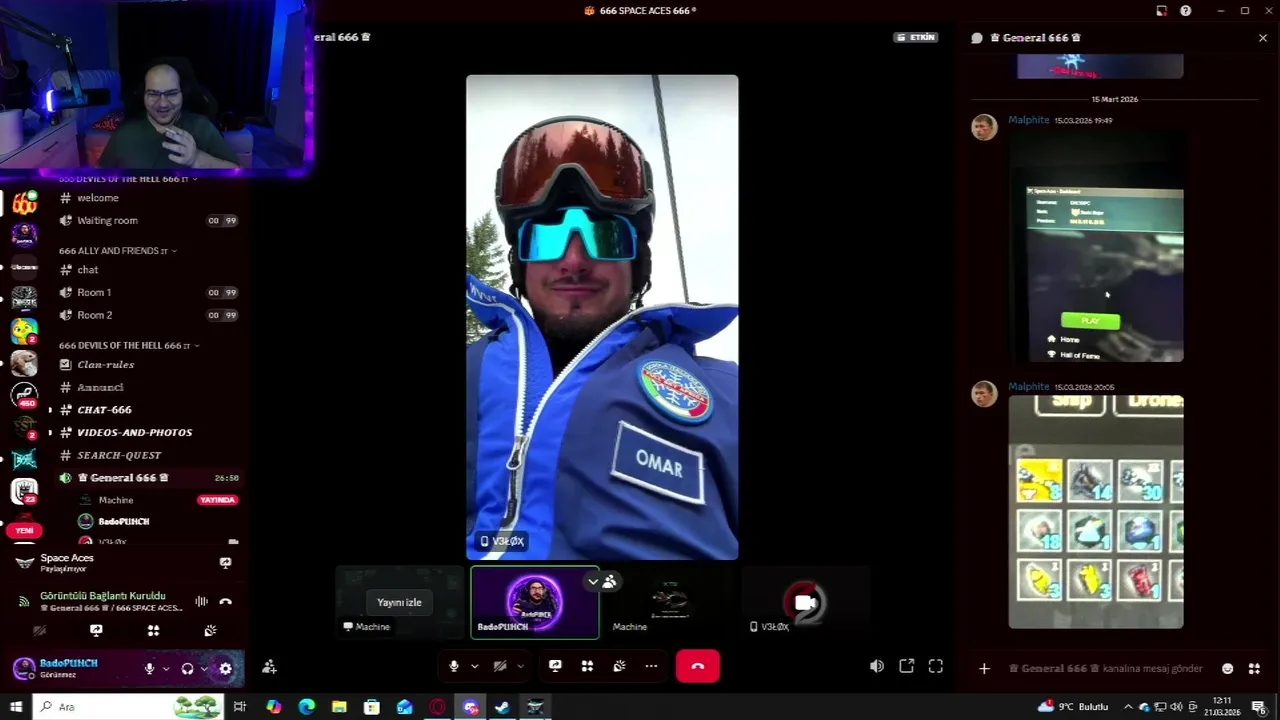Share screen icon in voice connection panel

(x=96, y=631)
